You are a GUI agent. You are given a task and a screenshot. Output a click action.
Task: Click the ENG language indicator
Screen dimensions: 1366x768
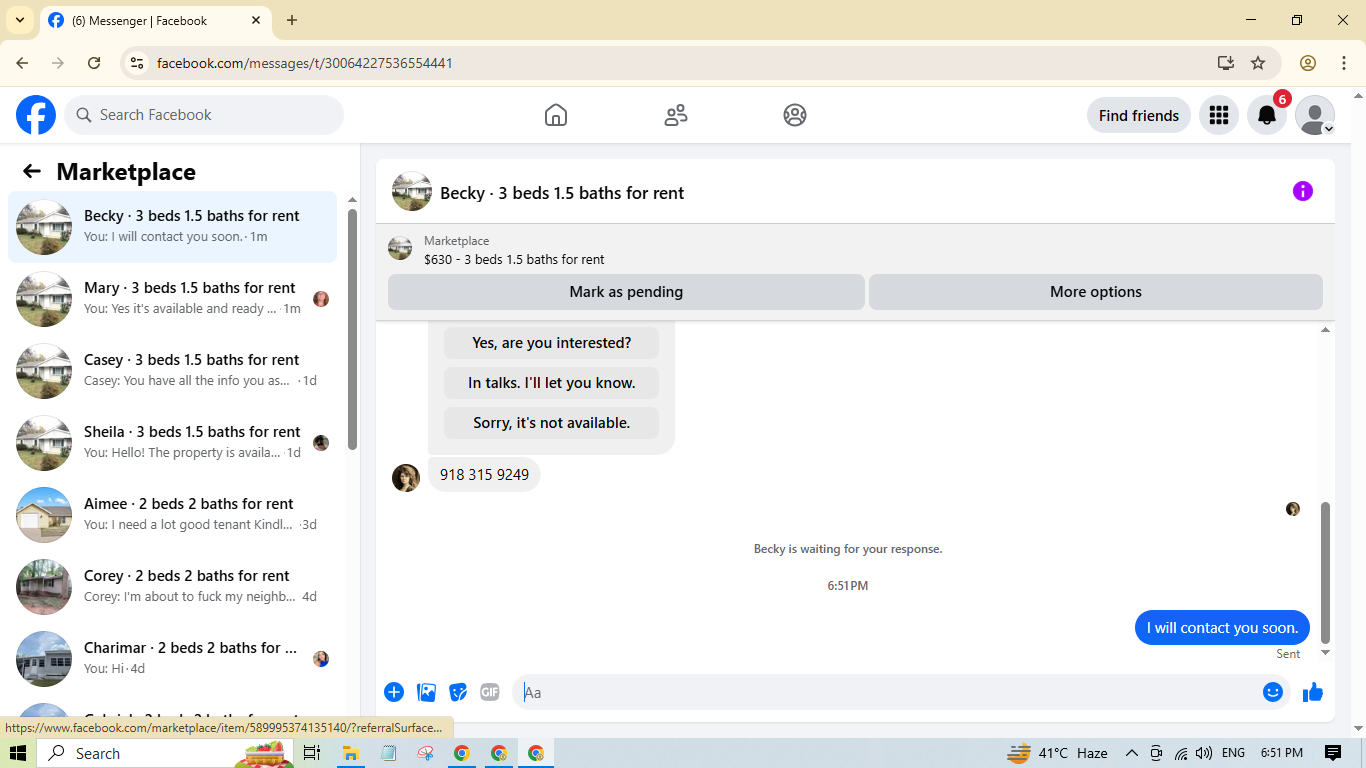click(x=1233, y=753)
